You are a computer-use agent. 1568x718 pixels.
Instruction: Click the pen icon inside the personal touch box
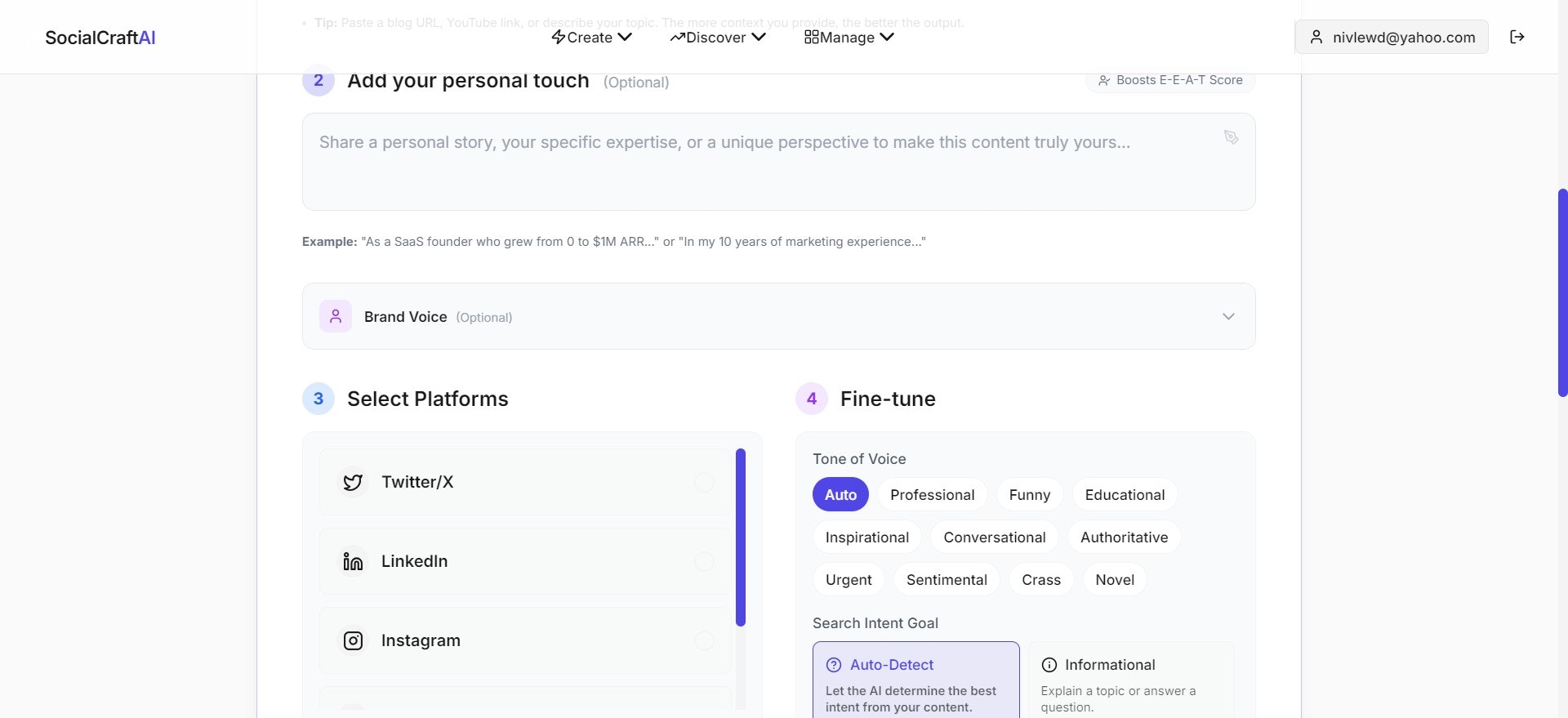point(1231,137)
